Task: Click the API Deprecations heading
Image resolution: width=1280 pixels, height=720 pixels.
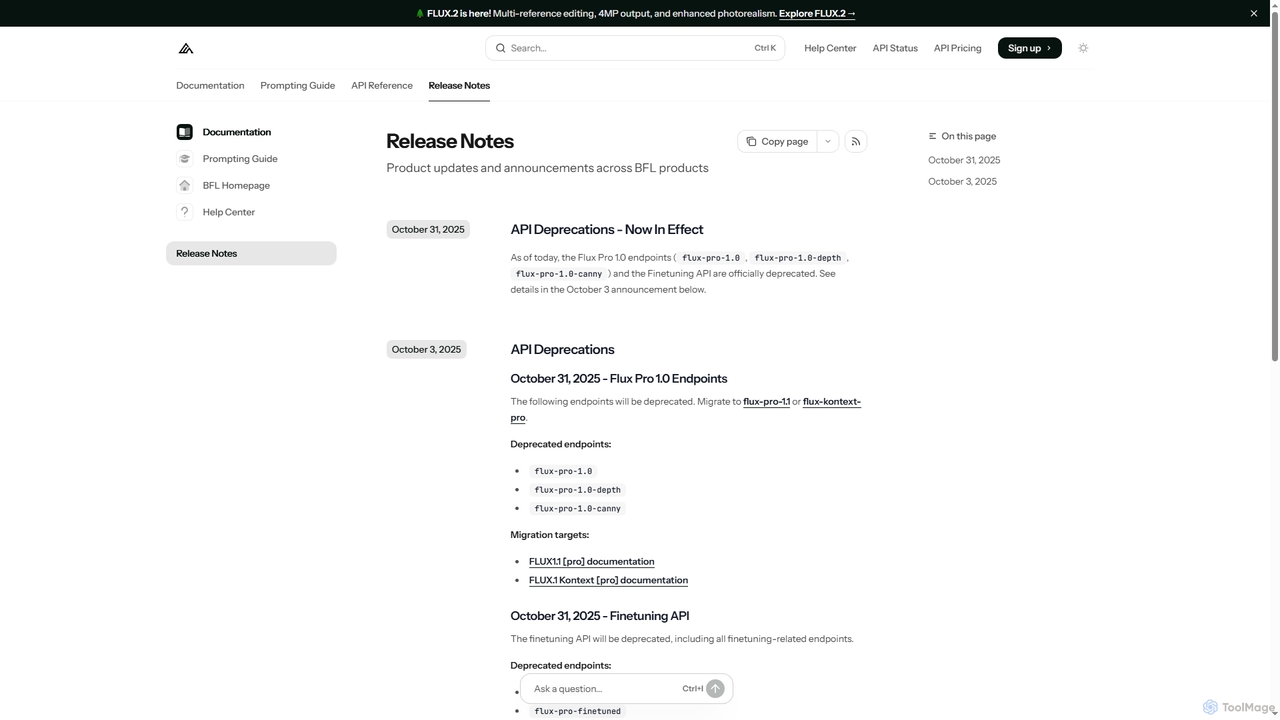Action: coord(562,349)
